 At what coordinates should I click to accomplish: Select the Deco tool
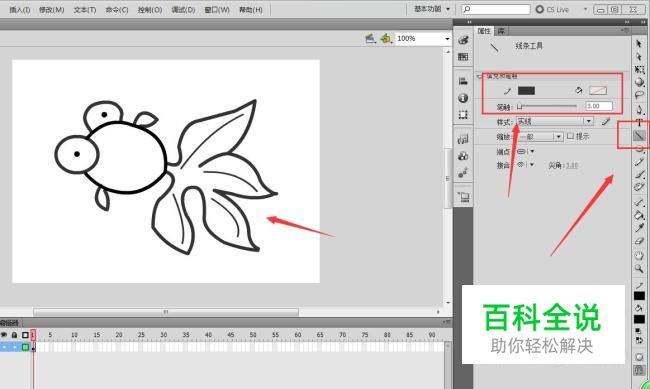(x=639, y=187)
